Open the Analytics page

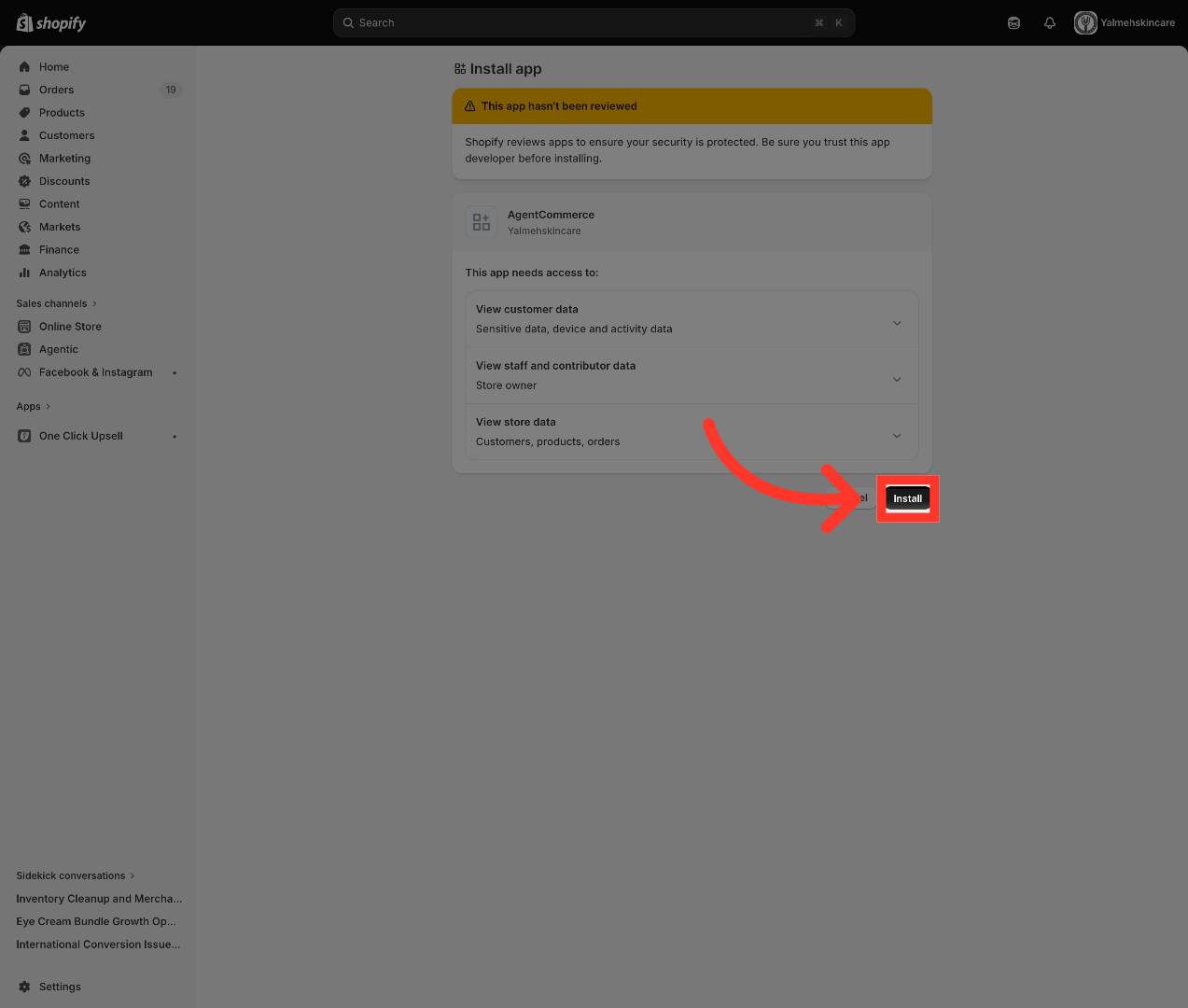tap(63, 273)
